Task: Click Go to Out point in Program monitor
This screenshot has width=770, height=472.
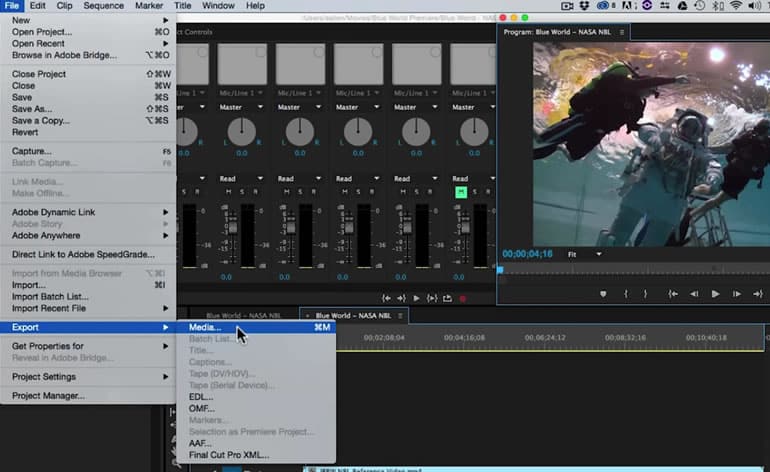Action: (x=758, y=294)
